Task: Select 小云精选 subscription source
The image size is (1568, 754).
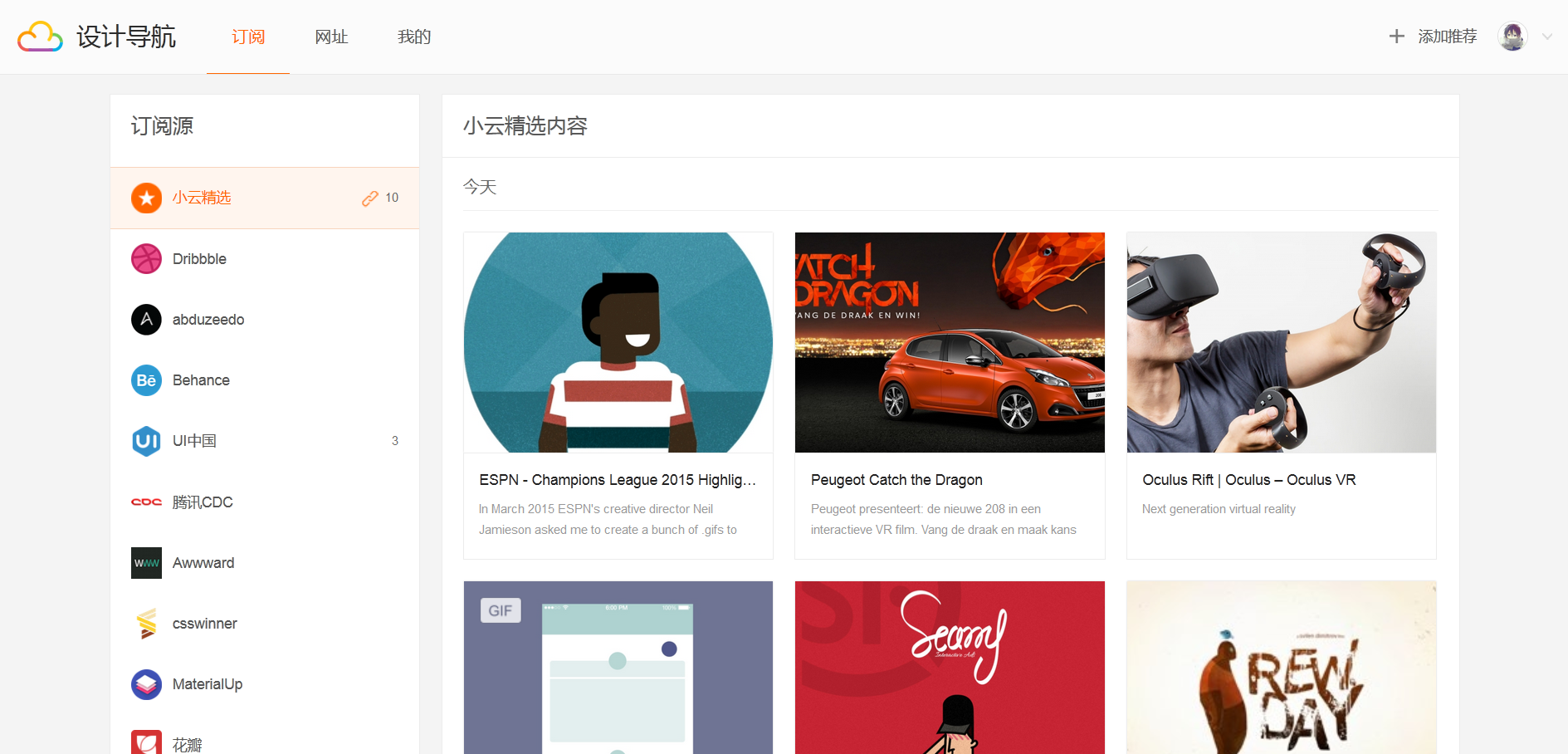Action: tap(265, 198)
